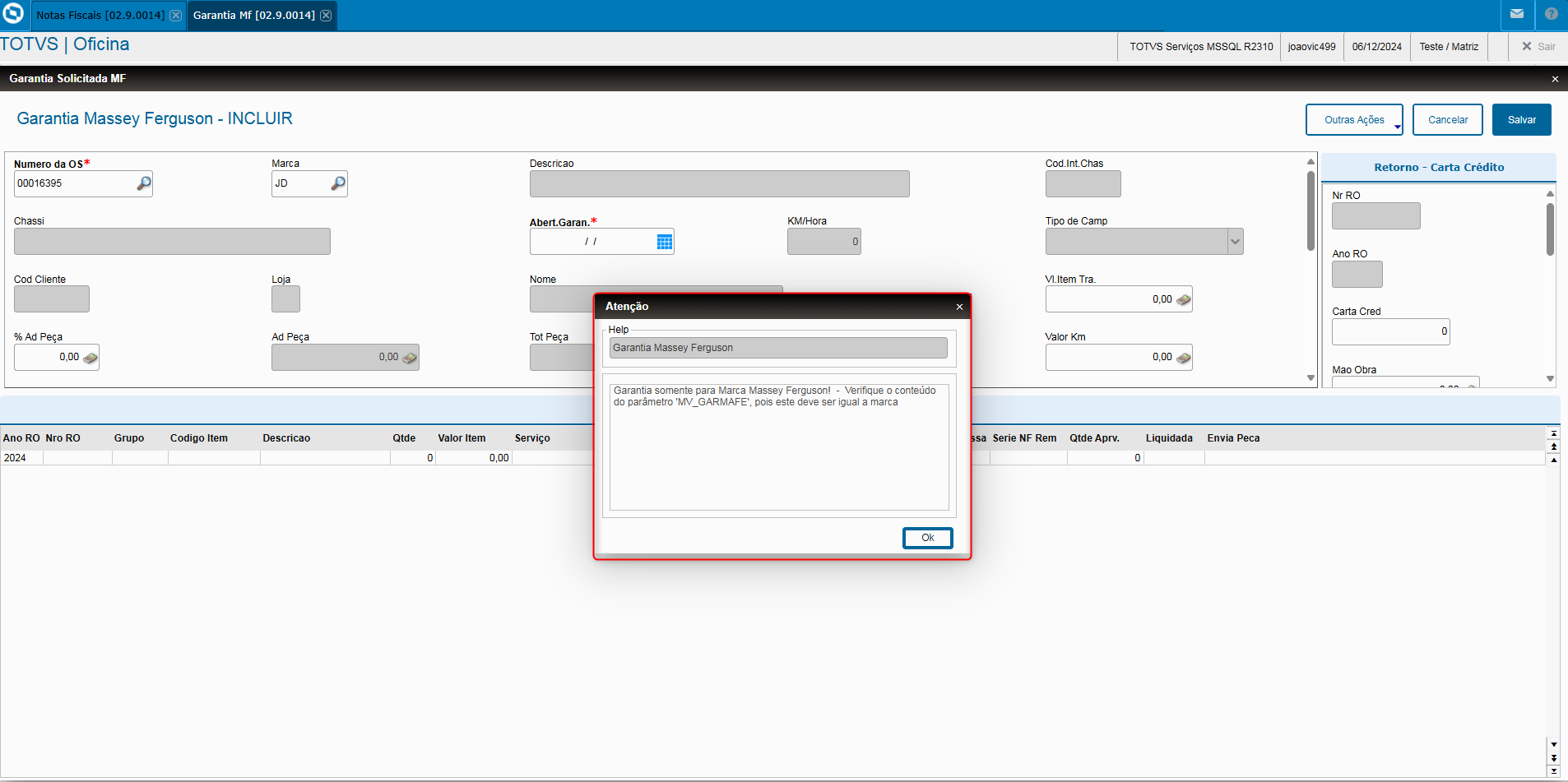Click the Sair exit button
Screen dimensions: 1568x782
tap(1538, 47)
